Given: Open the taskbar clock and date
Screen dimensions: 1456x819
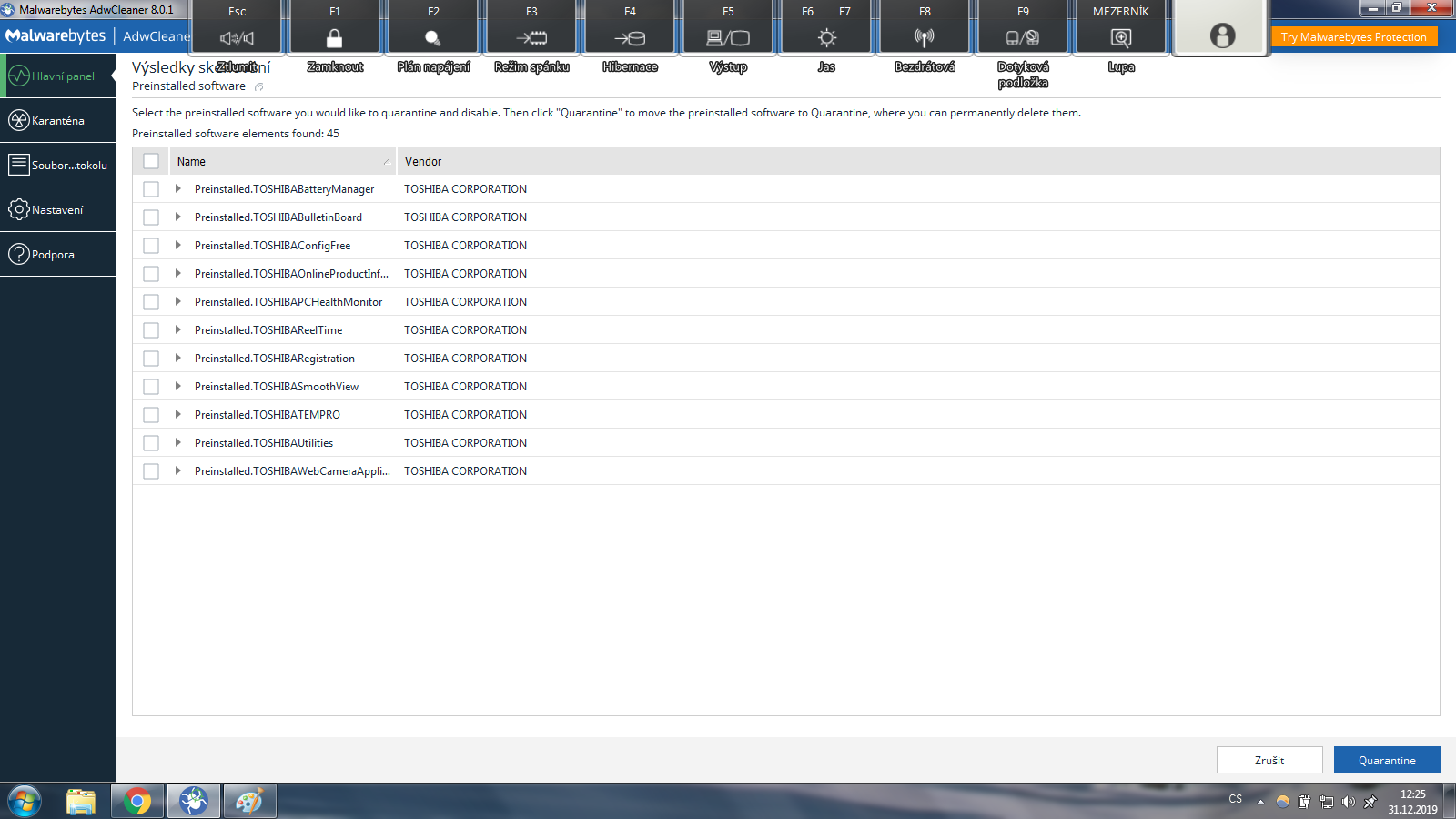Looking at the screenshot, I should pos(1412,802).
